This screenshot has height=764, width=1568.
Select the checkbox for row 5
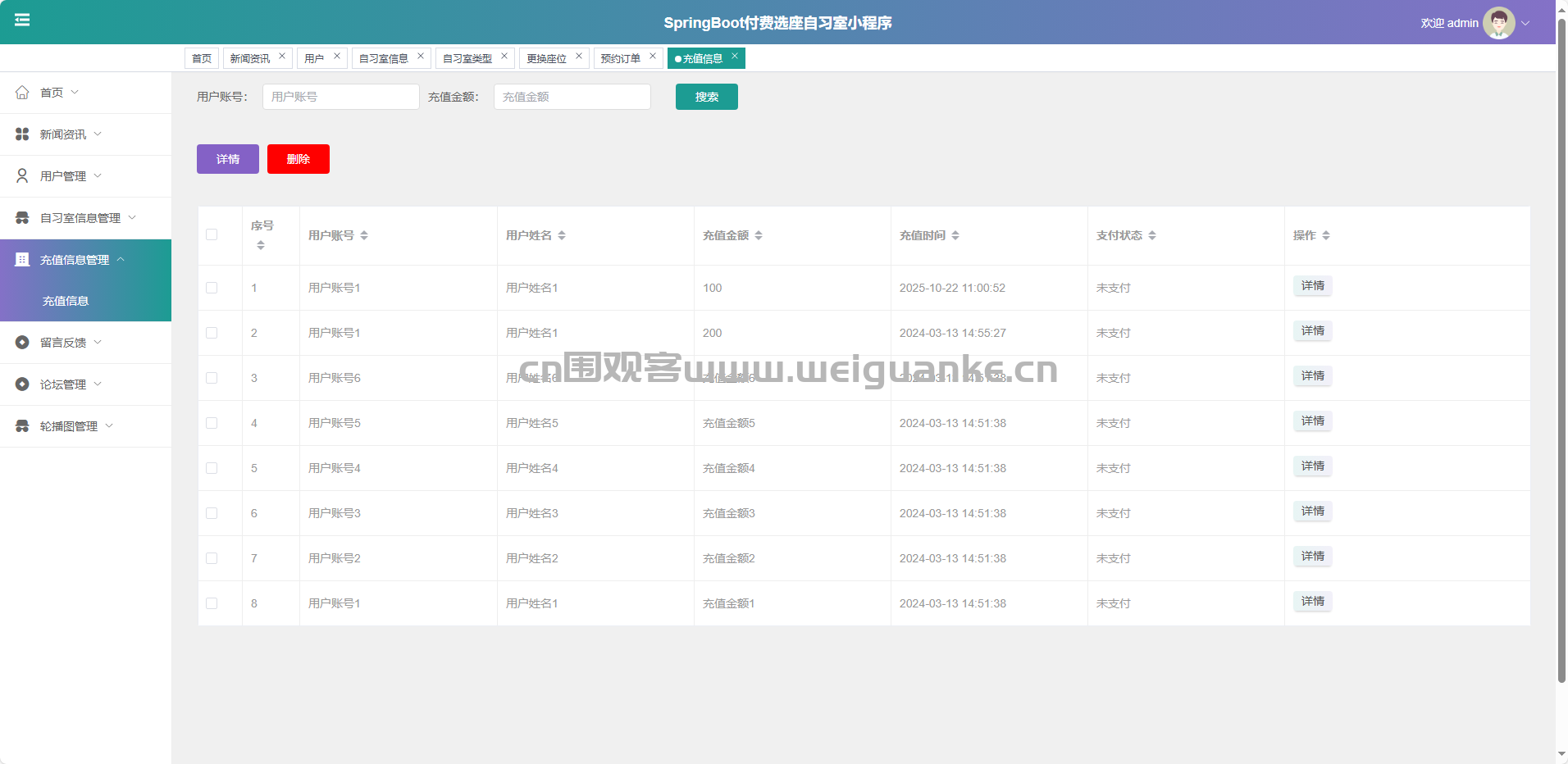click(212, 468)
